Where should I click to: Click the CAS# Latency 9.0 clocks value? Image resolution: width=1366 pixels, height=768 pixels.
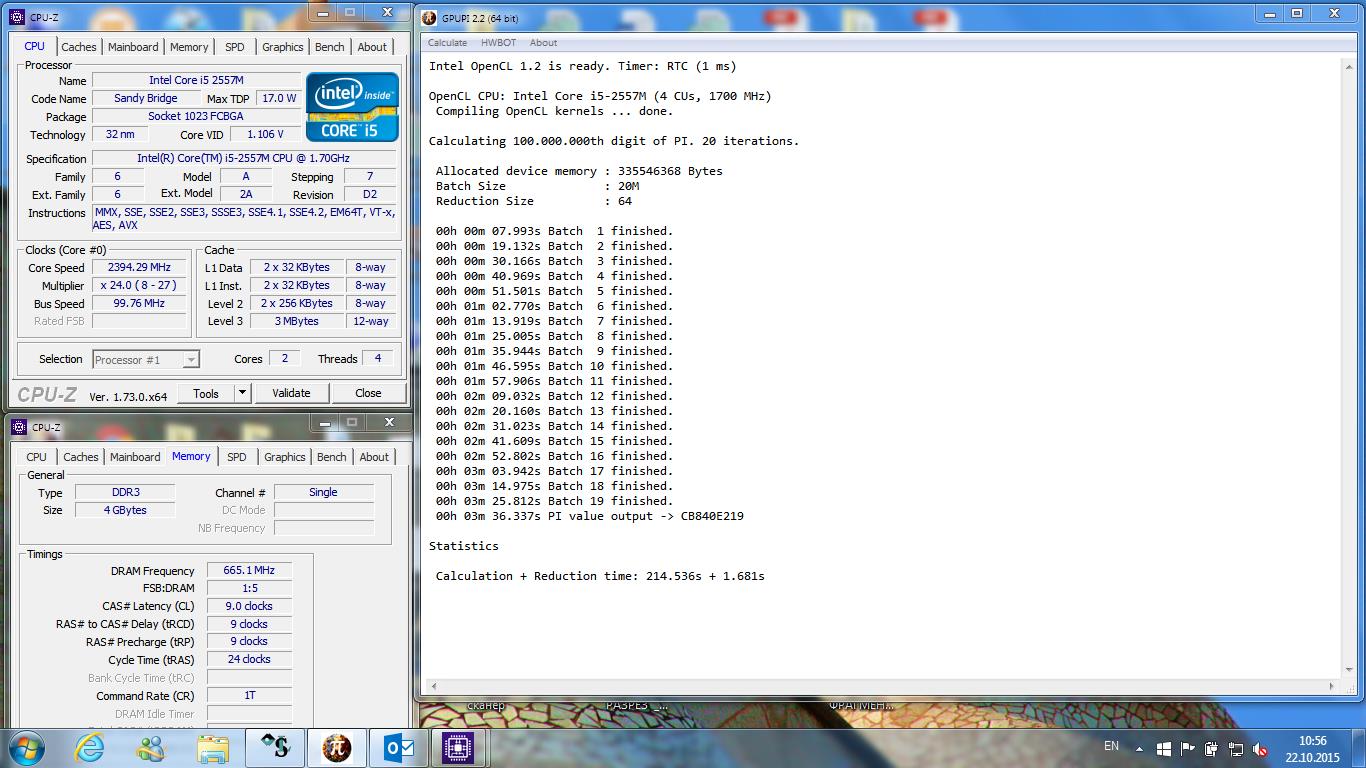pyautogui.click(x=249, y=606)
